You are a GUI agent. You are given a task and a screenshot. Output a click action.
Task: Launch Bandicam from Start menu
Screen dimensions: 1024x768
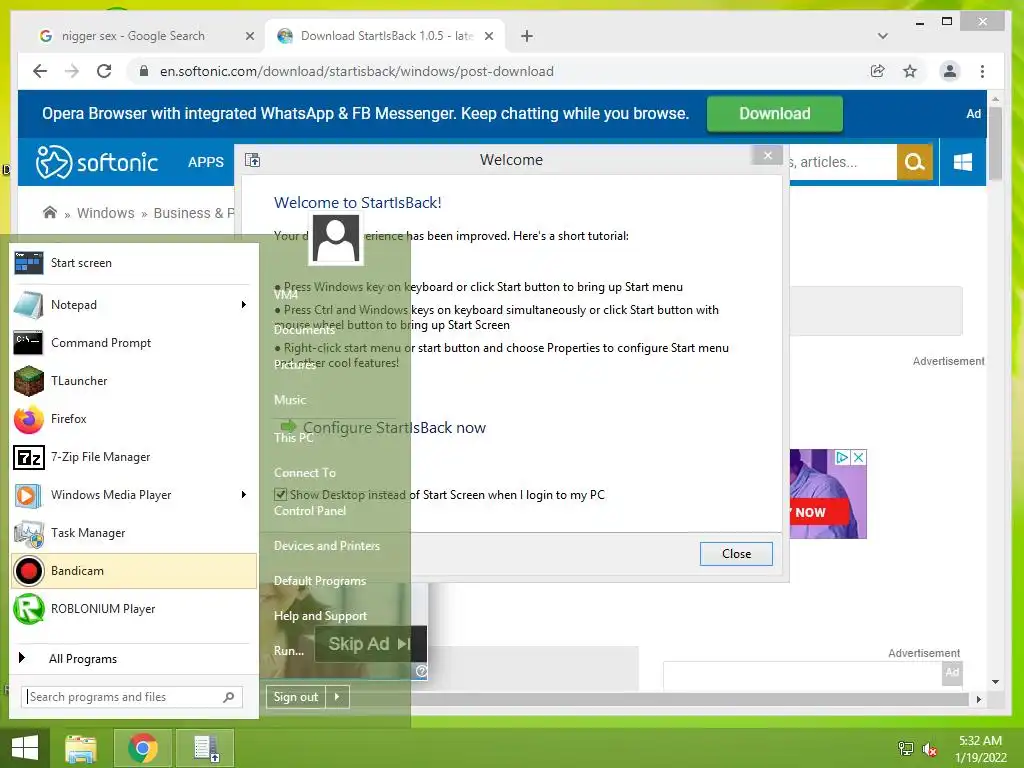click(134, 571)
